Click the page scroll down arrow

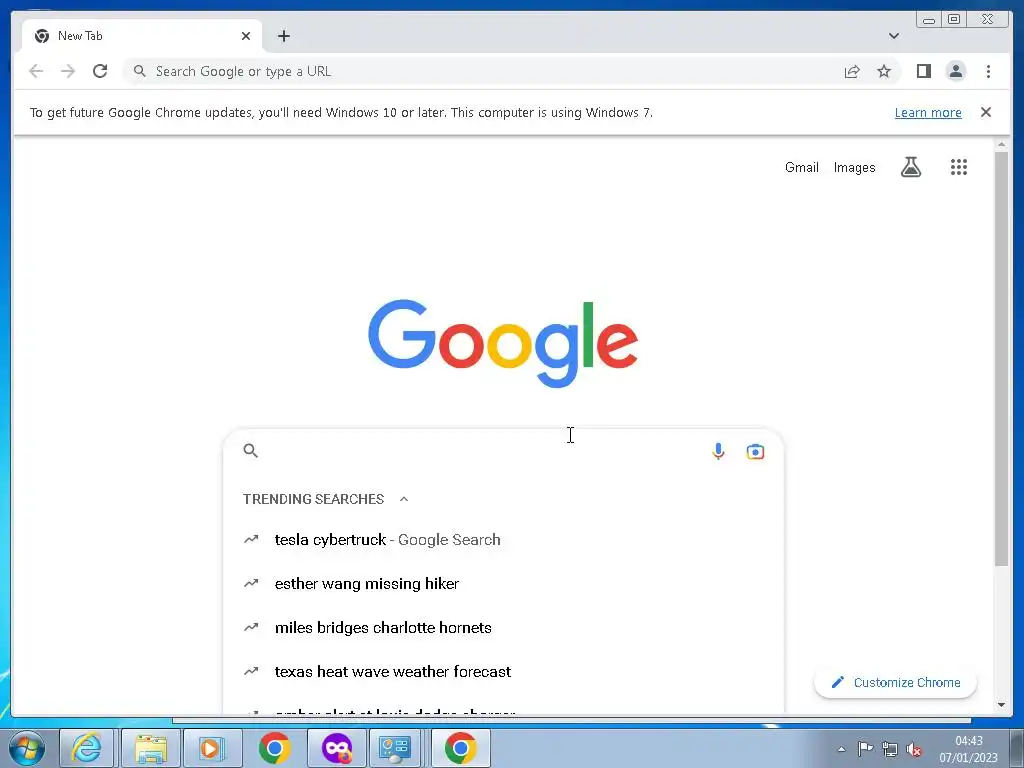tap(1001, 705)
